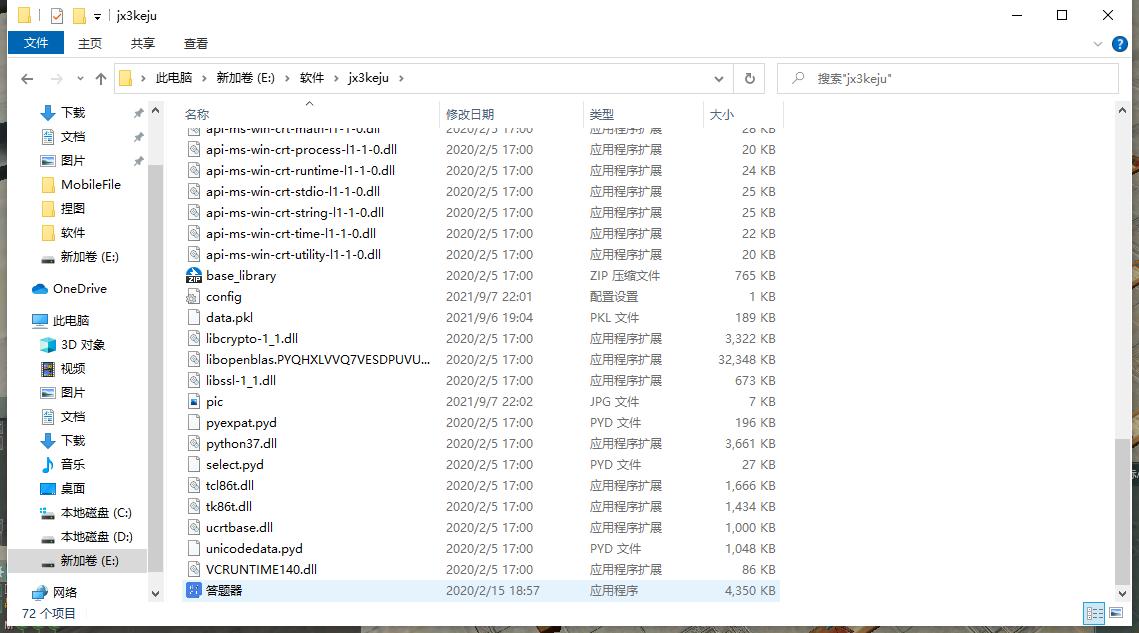
Task: Click the back navigation arrow
Action: tap(27, 78)
